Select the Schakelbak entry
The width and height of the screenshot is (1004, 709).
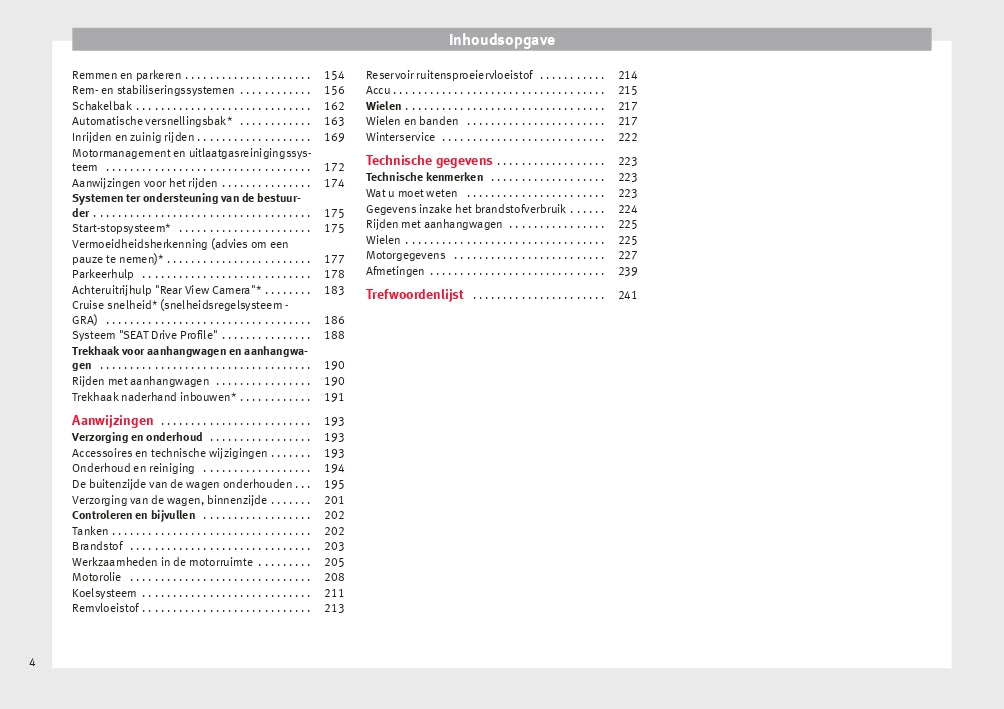(102, 106)
